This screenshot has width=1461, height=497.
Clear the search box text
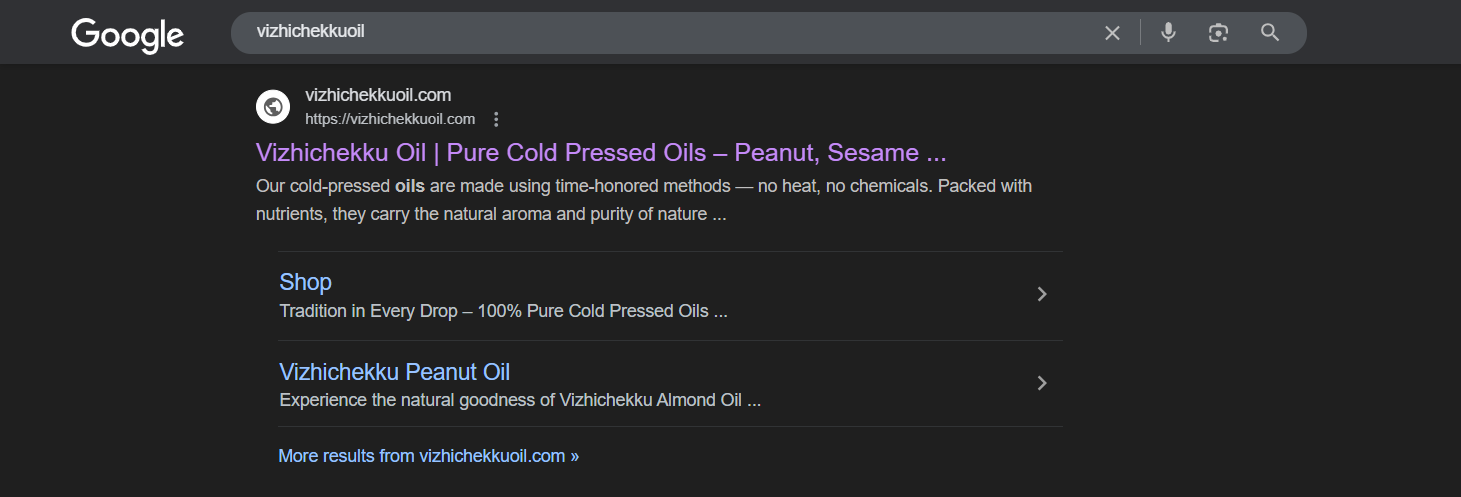(1112, 33)
